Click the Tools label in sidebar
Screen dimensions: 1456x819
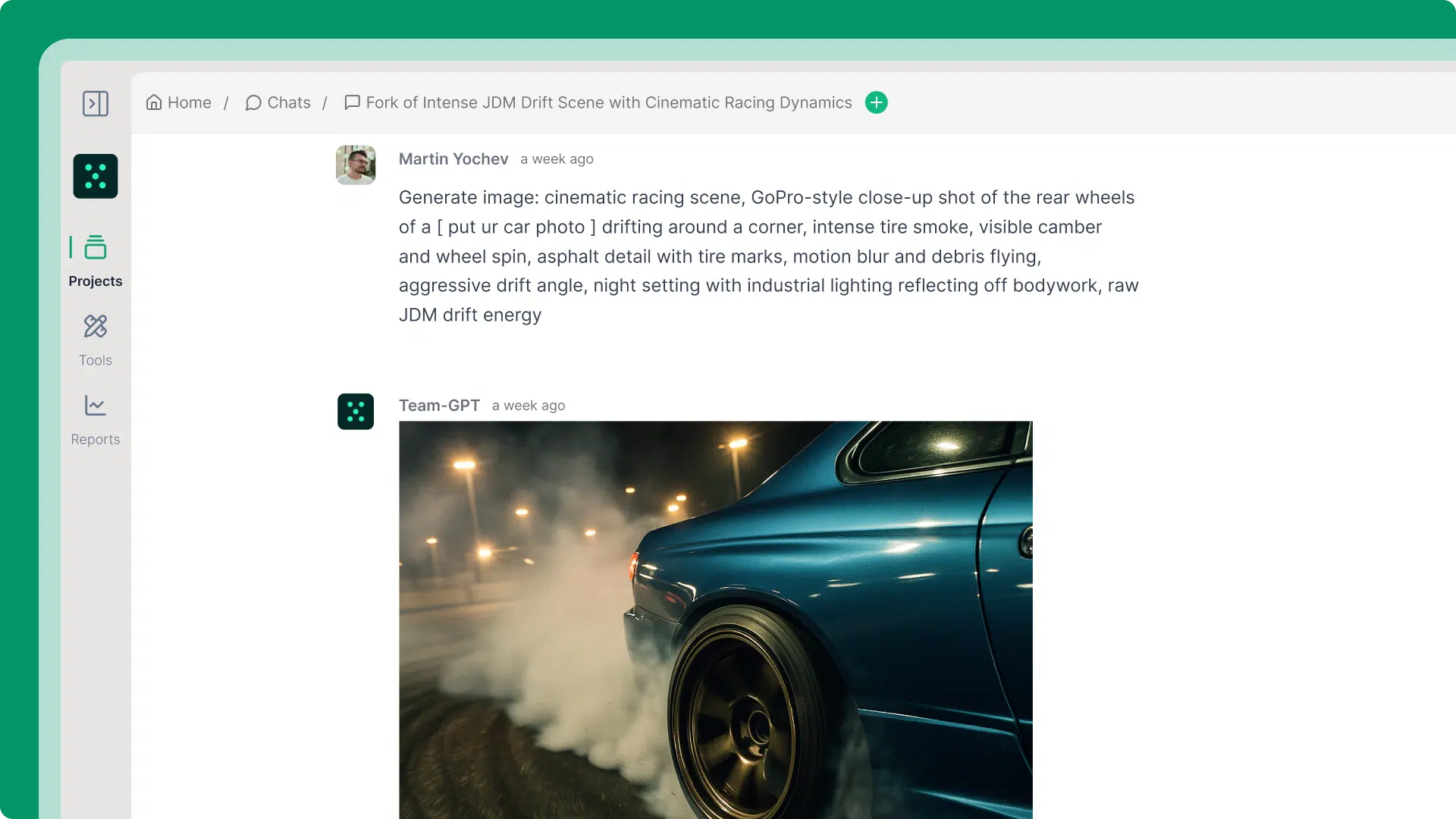coord(96,360)
